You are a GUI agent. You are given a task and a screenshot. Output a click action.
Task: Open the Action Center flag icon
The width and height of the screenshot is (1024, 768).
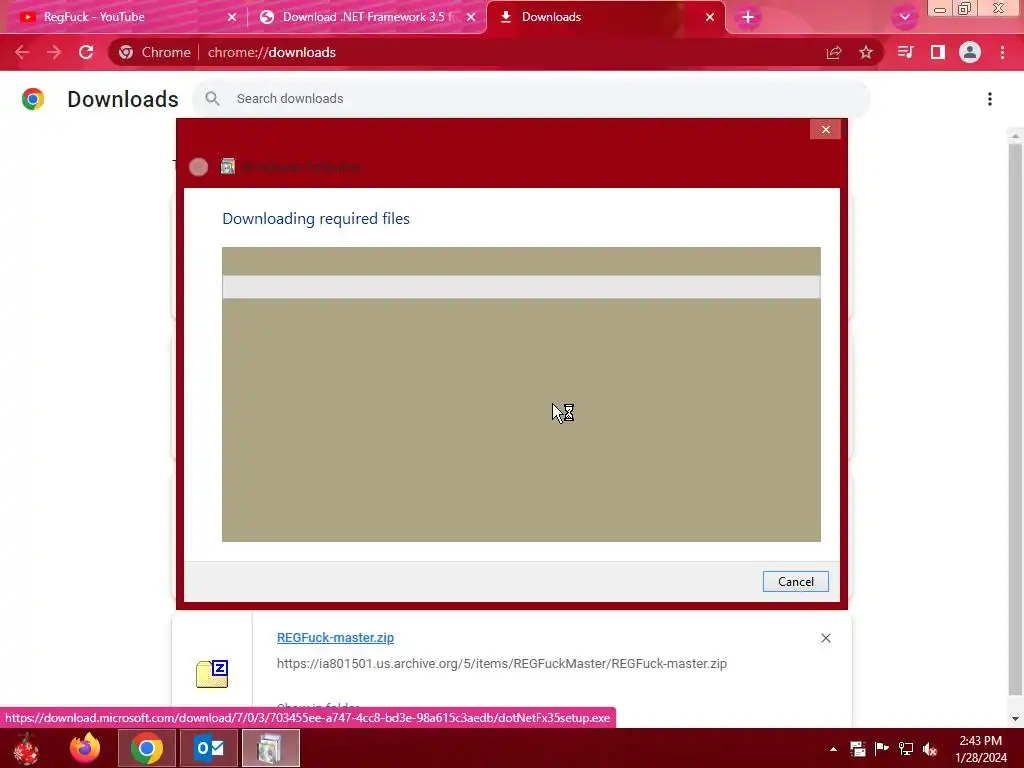tap(882, 748)
